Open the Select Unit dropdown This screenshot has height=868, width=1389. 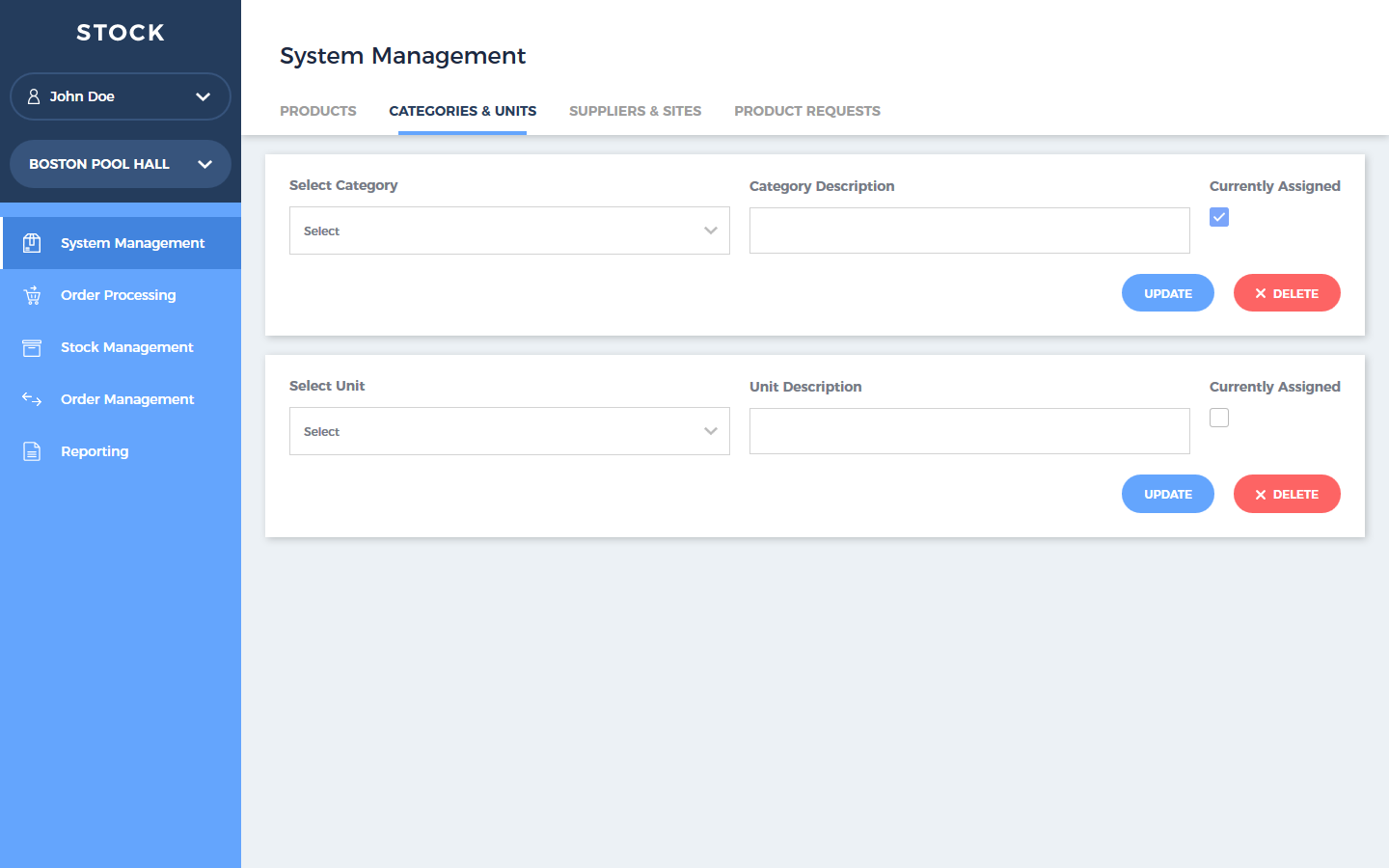tap(509, 431)
